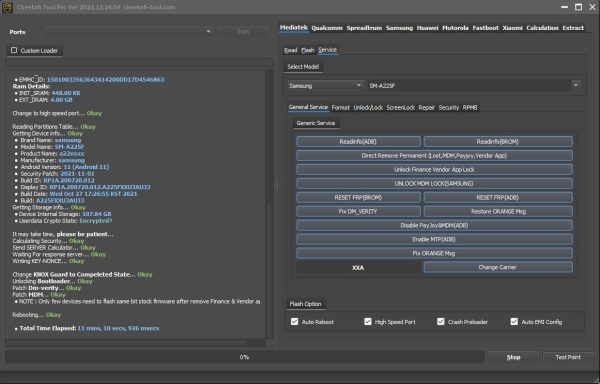Click the EMMC_ID value in log
Viewport: 600px width, 384px height.
(105, 80)
